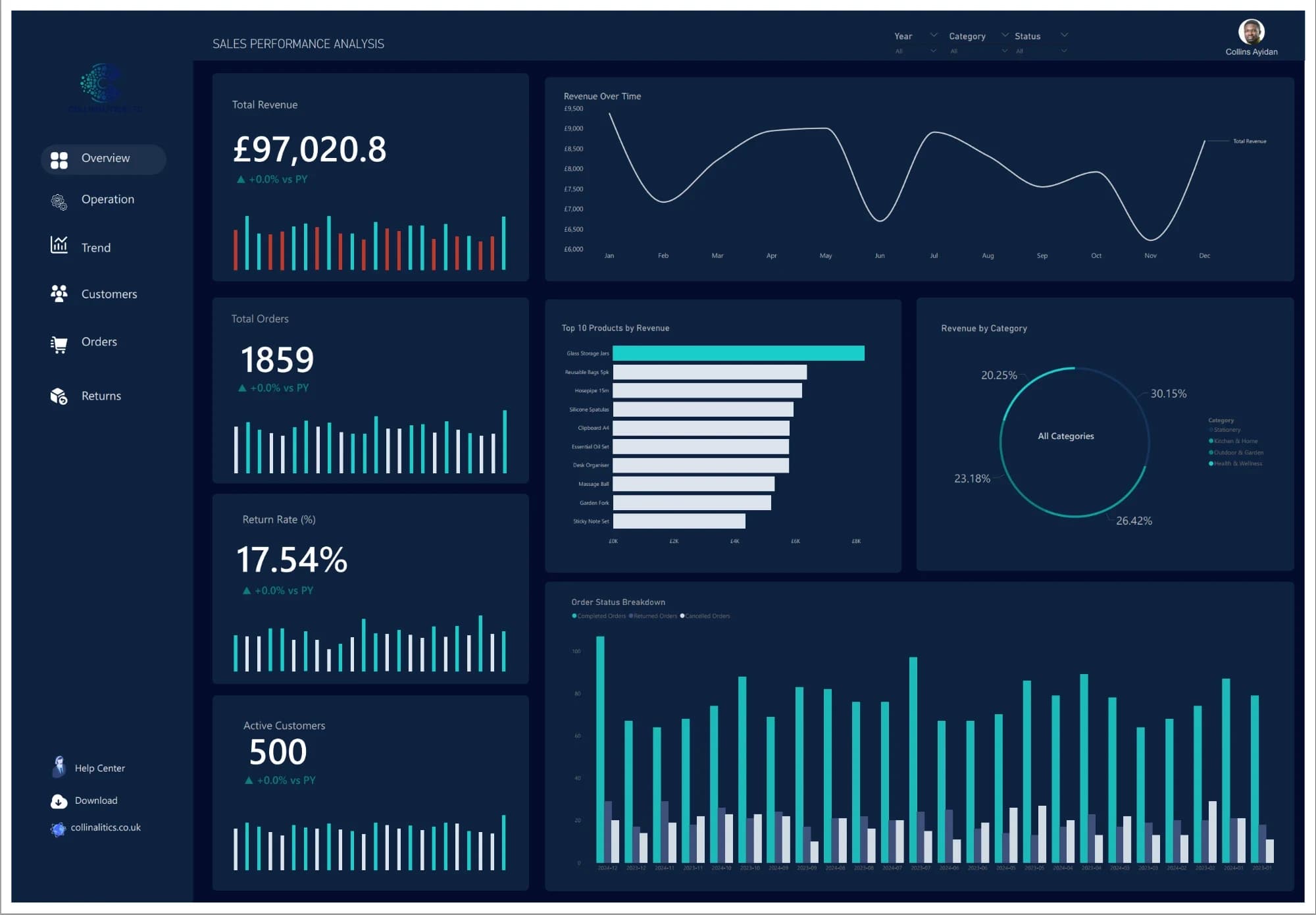Toggle Cancelled Orders legend item
This screenshot has width=1316, height=915.
tap(705, 616)
